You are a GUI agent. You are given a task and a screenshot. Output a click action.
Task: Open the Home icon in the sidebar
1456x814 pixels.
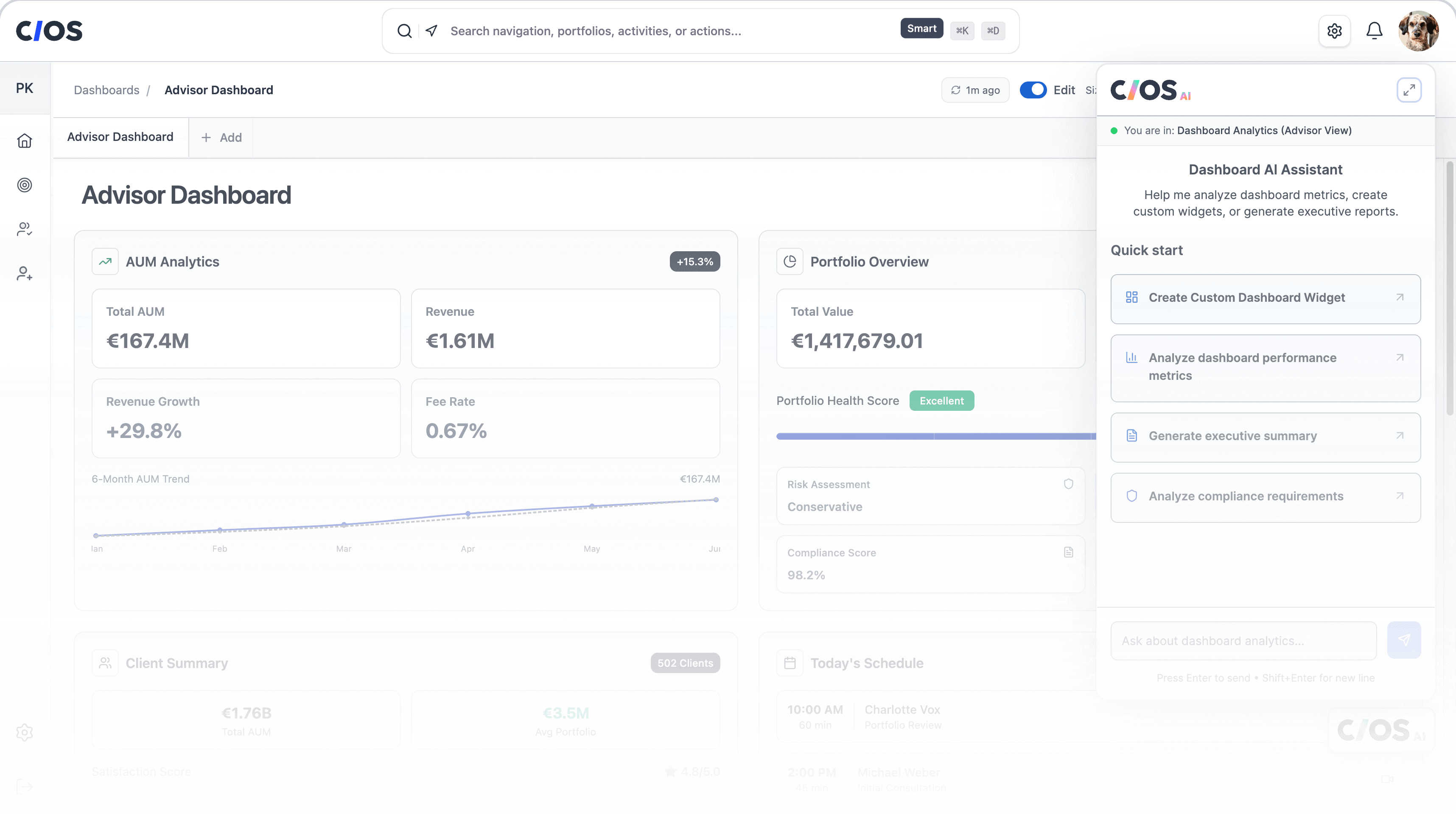click(x=24, y=140)
